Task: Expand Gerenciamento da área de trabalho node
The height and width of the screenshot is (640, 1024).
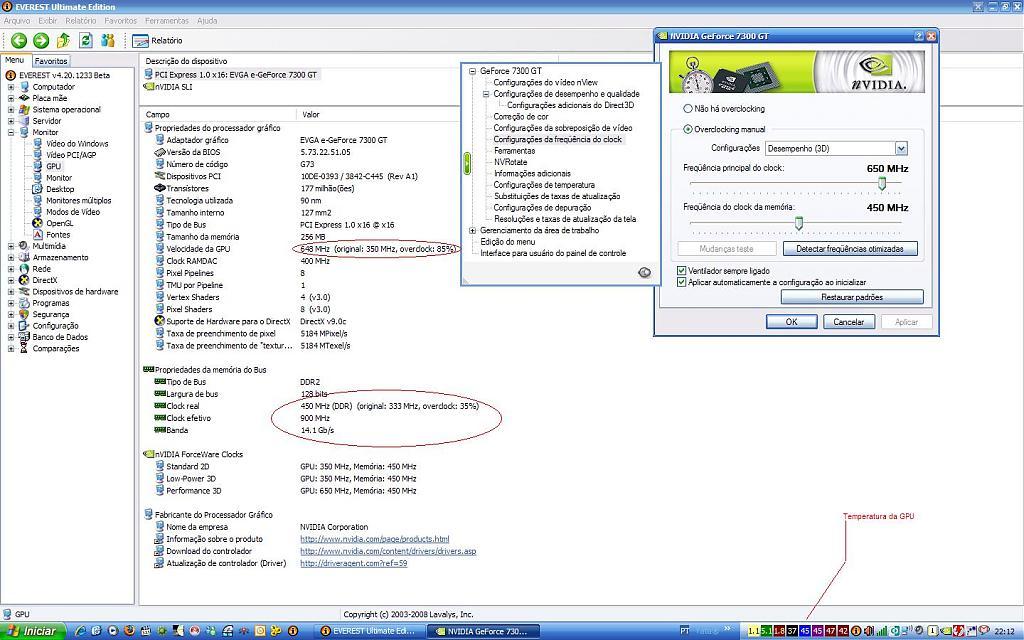Action: click(x=472, y=231)
